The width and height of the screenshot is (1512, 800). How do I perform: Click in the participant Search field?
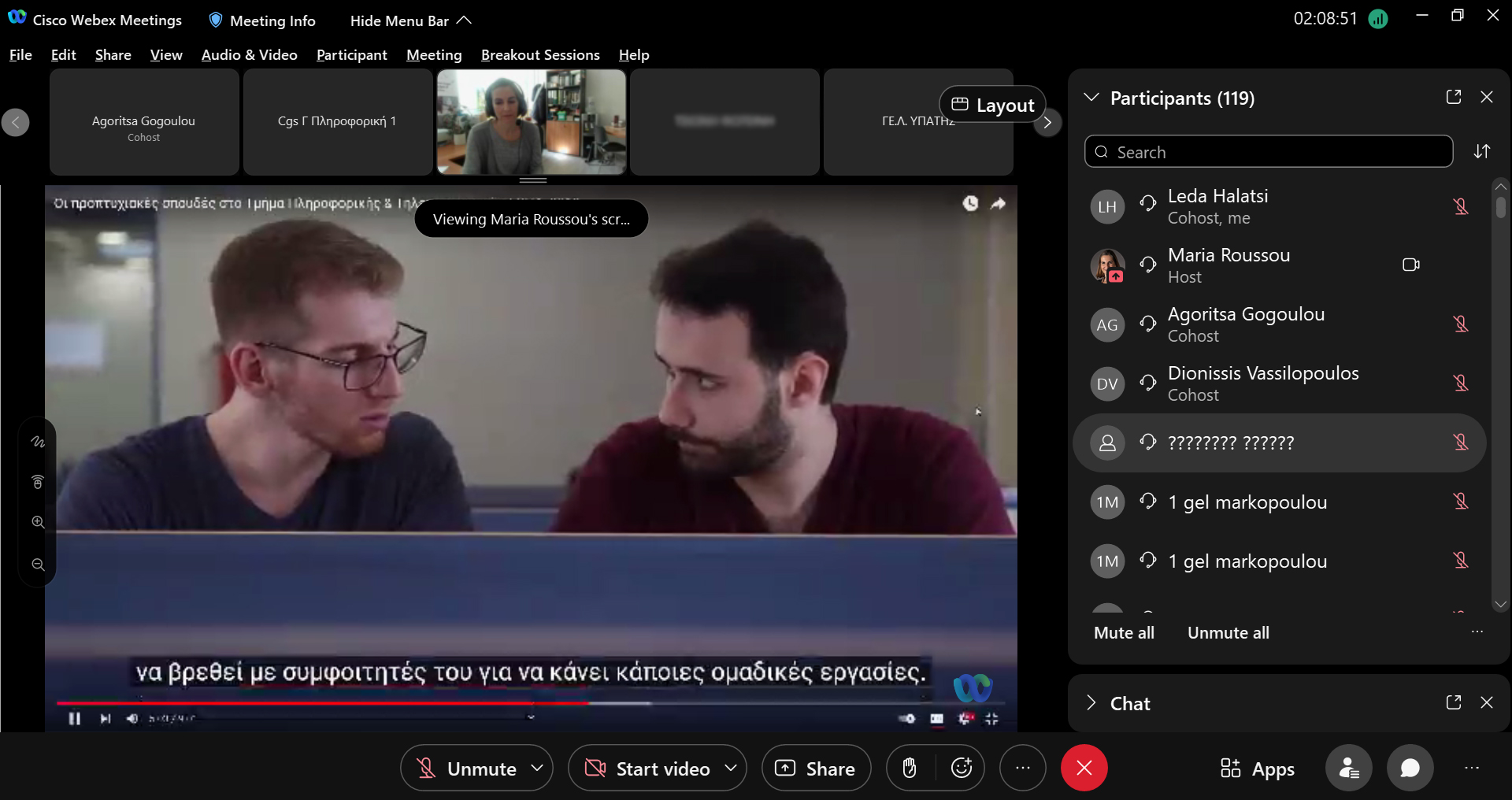click(1269, 151)
